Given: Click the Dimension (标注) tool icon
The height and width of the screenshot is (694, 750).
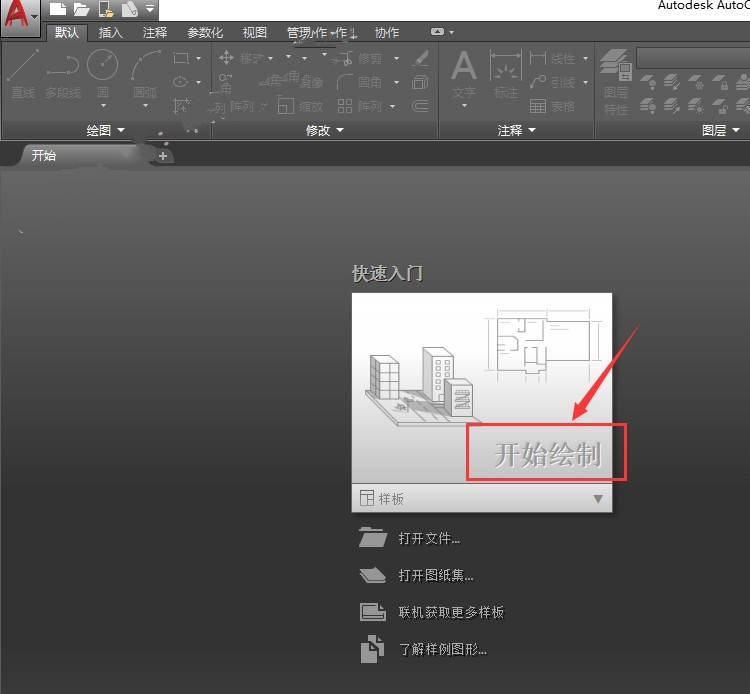Looking at the screenshot, I should pyautogui.click(x=506, y=68).
